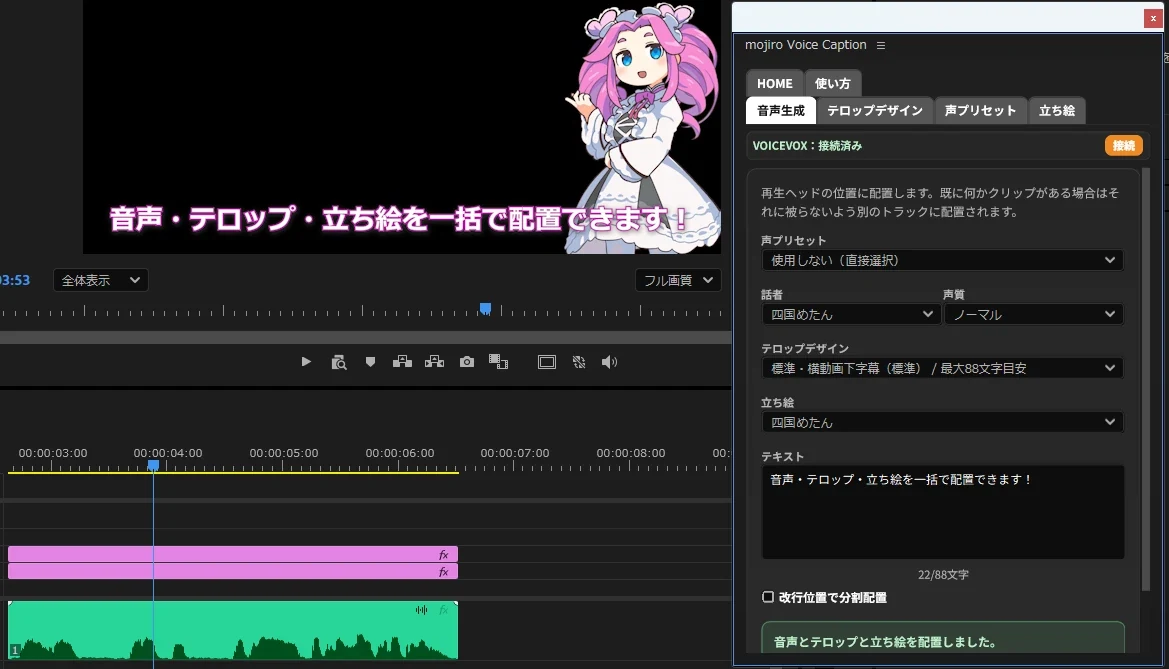1169x669 pixels.
Task: Click the 音声とテロップと立ち絵を配置しました message
Action: [x=885, y=641]
